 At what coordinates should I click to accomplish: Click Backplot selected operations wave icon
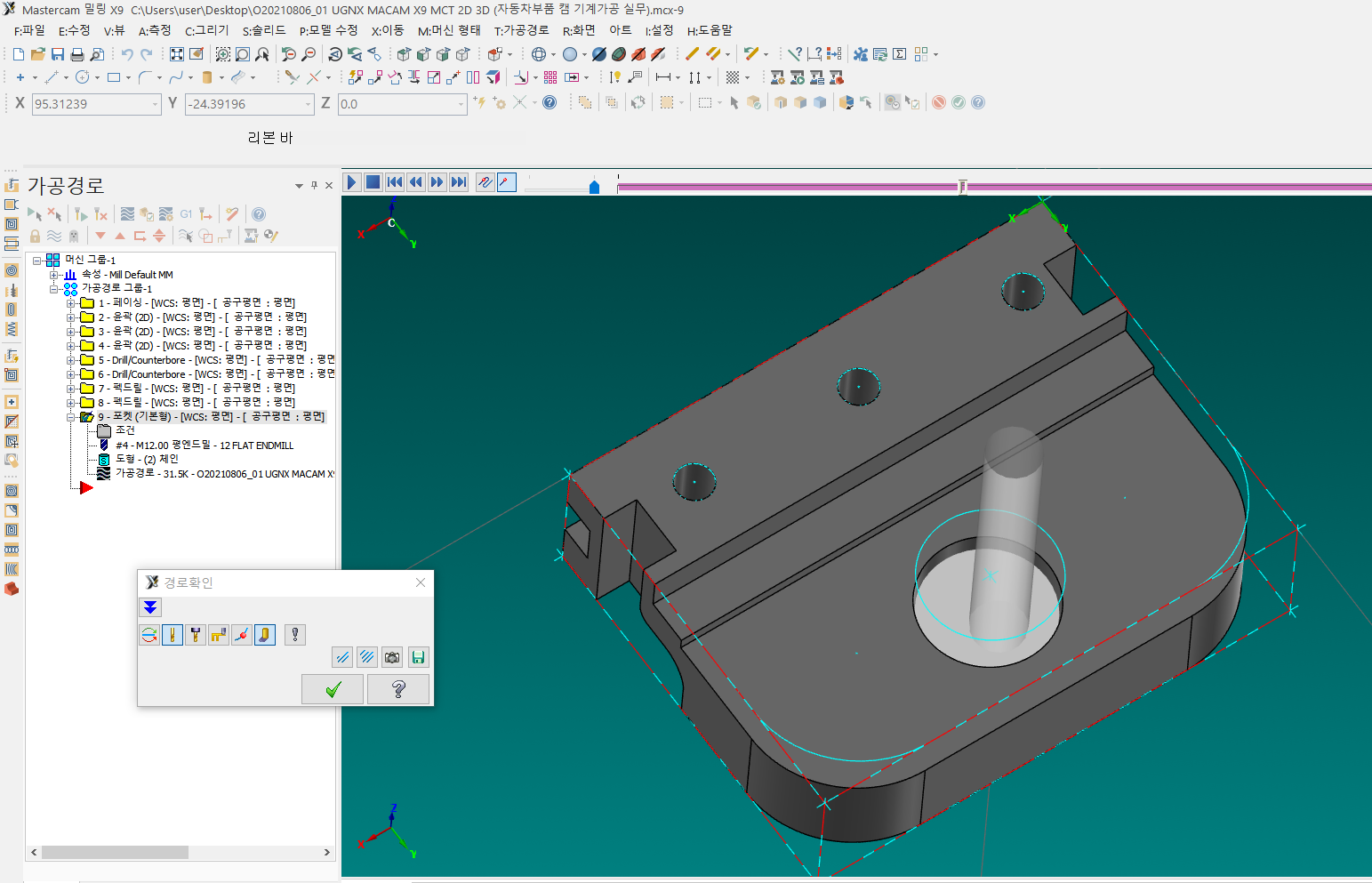coord(127,214)
